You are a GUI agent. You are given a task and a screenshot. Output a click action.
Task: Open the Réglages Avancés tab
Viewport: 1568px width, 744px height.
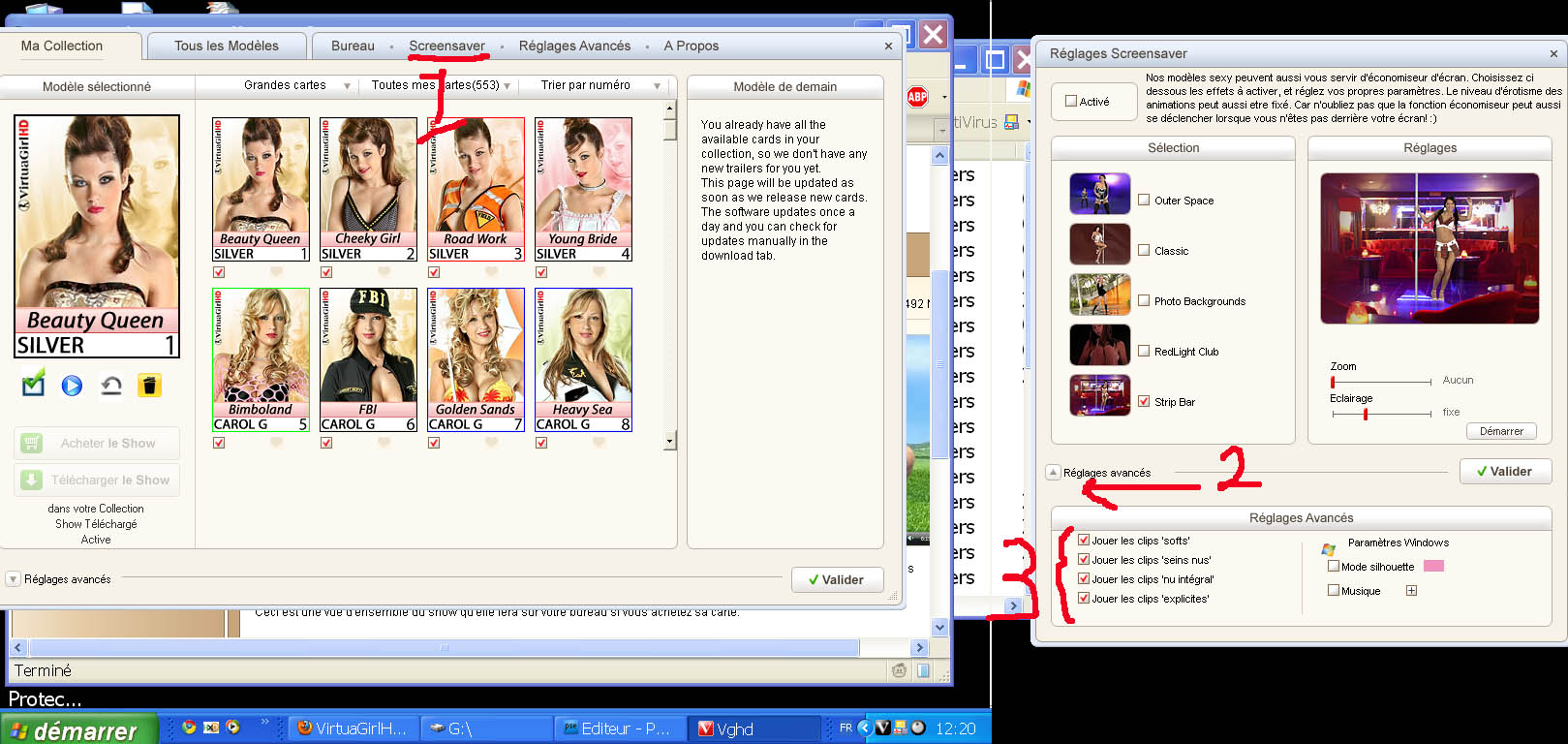[574, 46]
